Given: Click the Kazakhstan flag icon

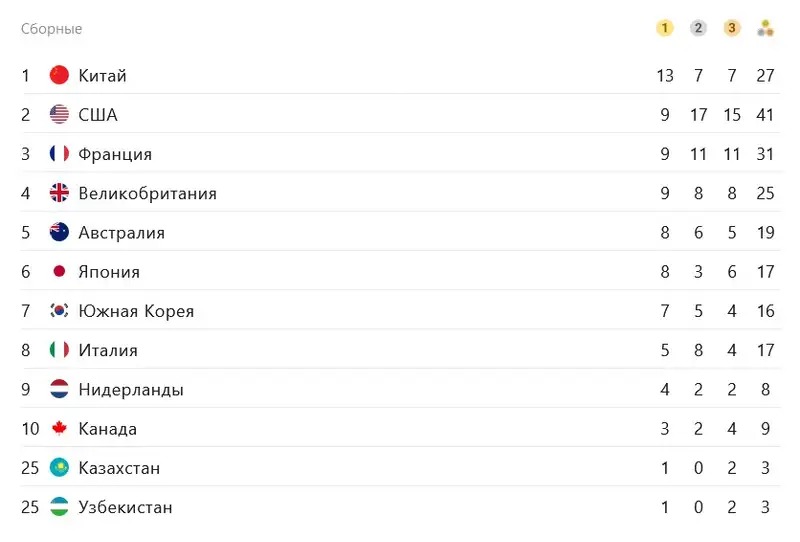Looking at the screenshot, I should coord(59,468).
